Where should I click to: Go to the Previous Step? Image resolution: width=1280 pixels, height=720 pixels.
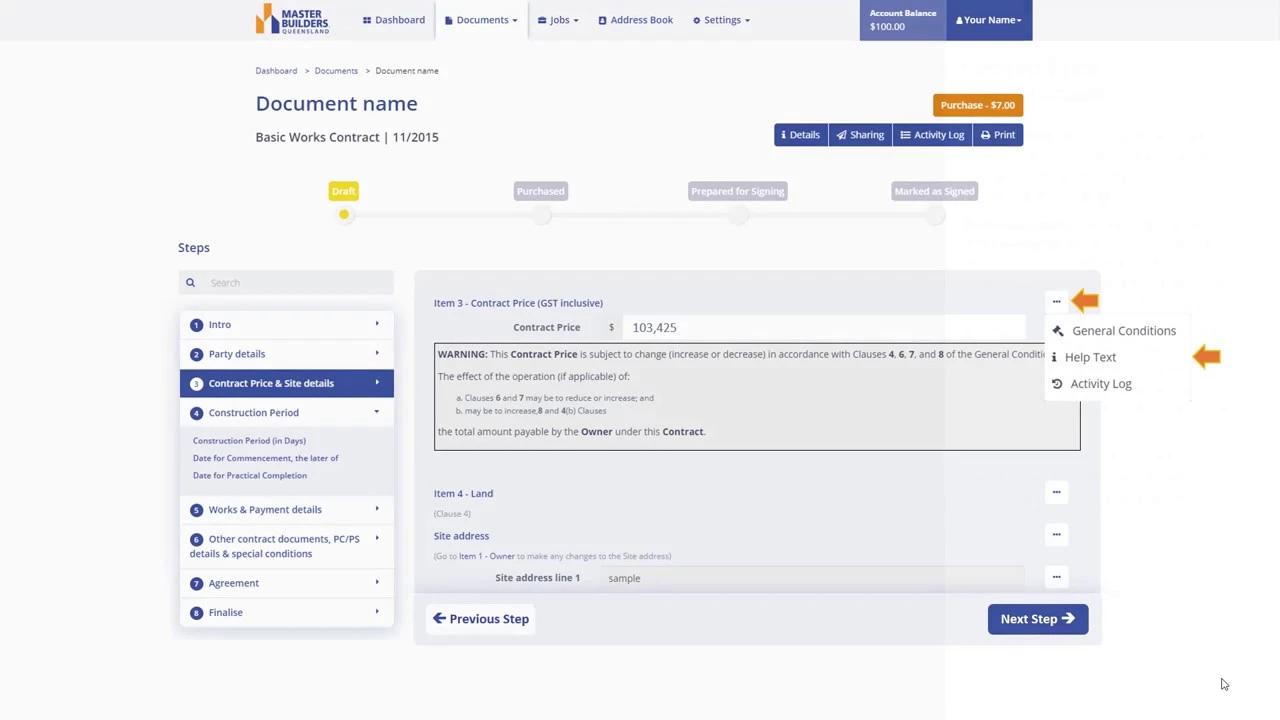(481, 619)
